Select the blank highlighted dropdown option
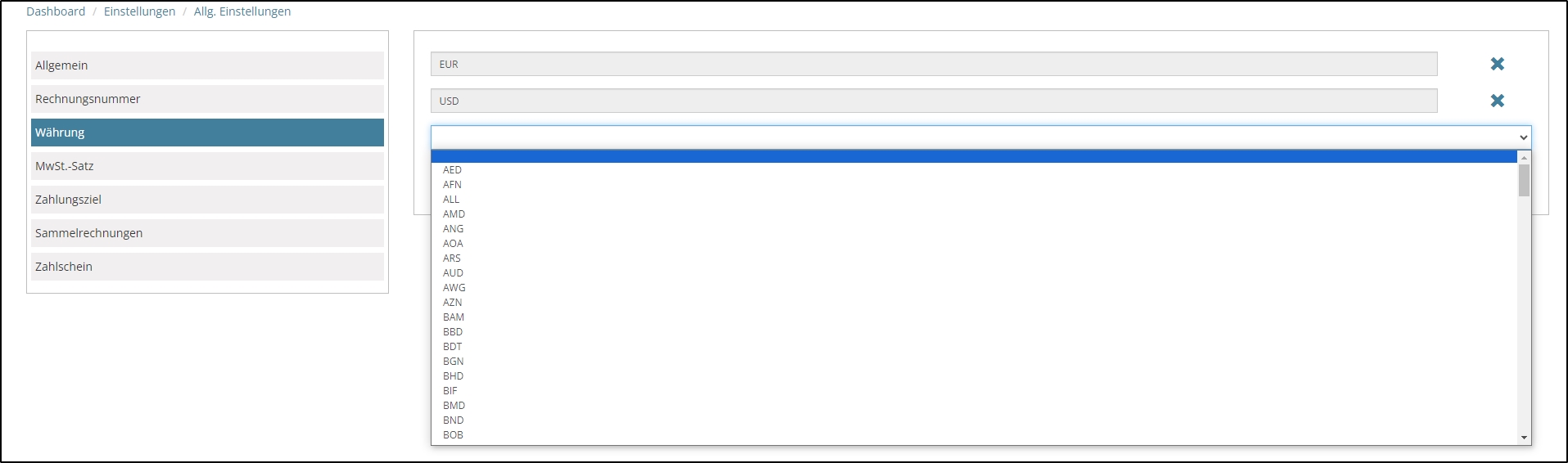Image resolution: width=1568 pixels, height=463 pixels. click(974, 156)
